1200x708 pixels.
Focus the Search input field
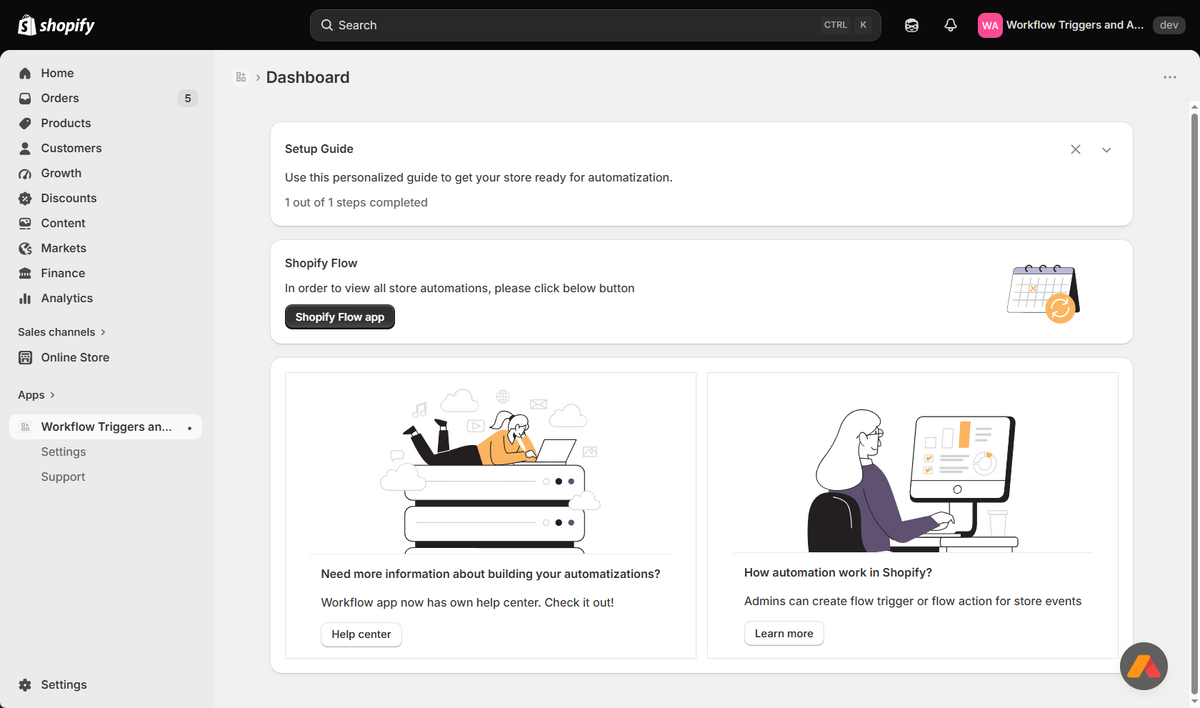coord(595,25)
